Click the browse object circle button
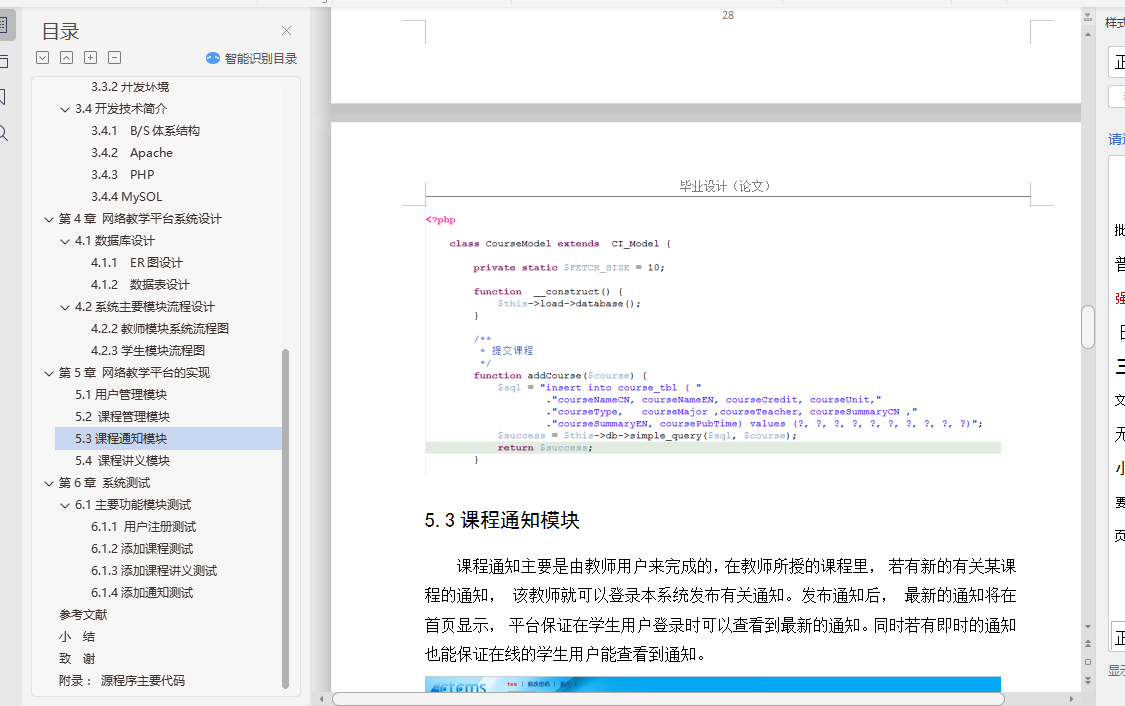 [1088, 662]
